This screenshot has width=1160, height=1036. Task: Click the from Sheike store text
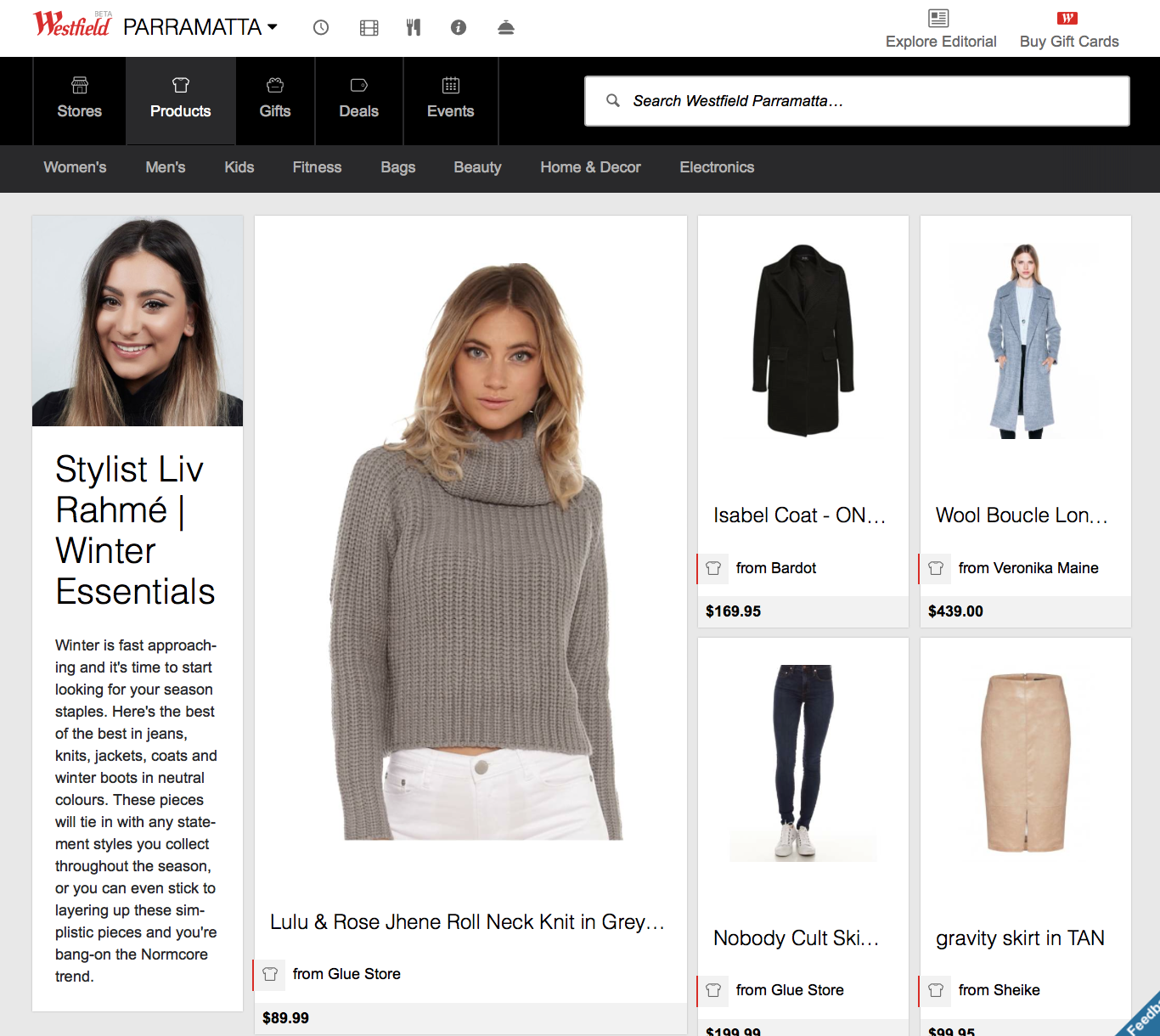(x=1000, y=990)
